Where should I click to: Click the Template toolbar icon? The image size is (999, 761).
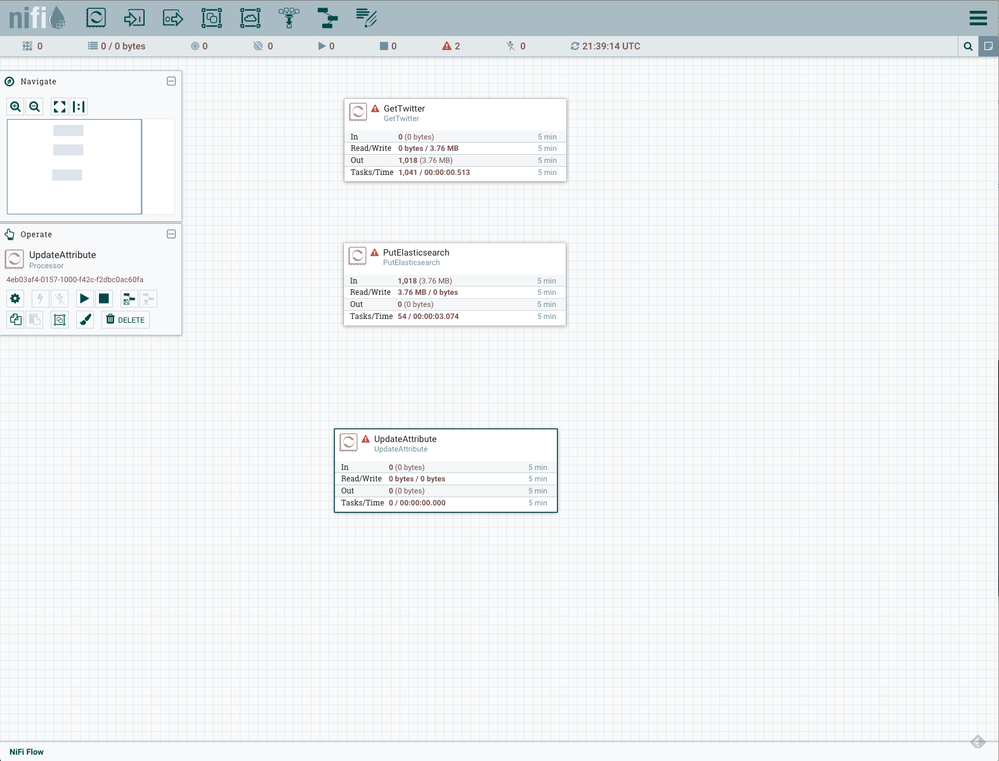[x=327, y=17]
